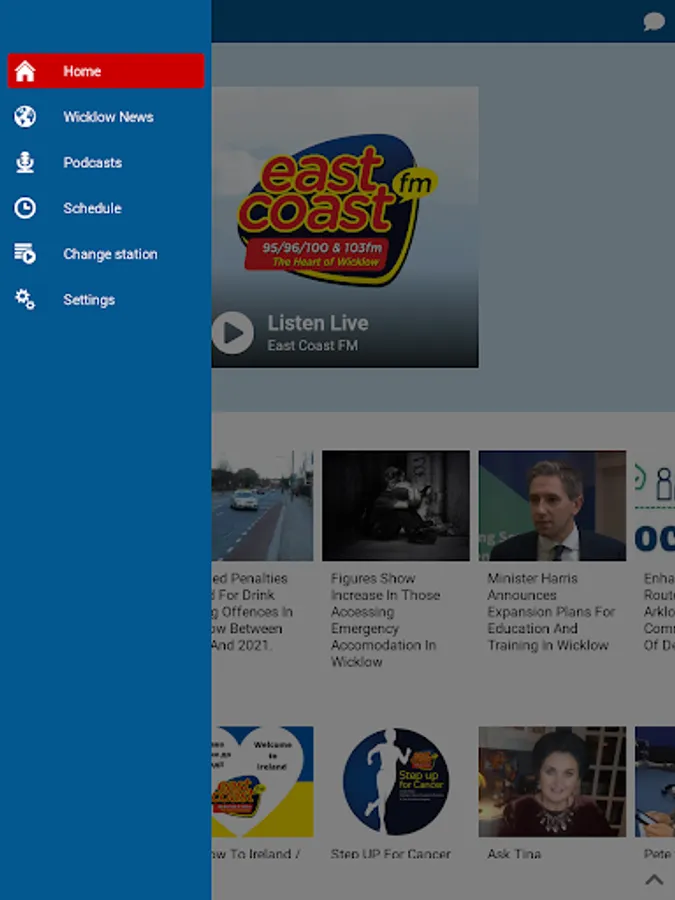Screen dimensions: 675x900
Task: Open the emergency accommodation article photo
Action: (395, 506)
